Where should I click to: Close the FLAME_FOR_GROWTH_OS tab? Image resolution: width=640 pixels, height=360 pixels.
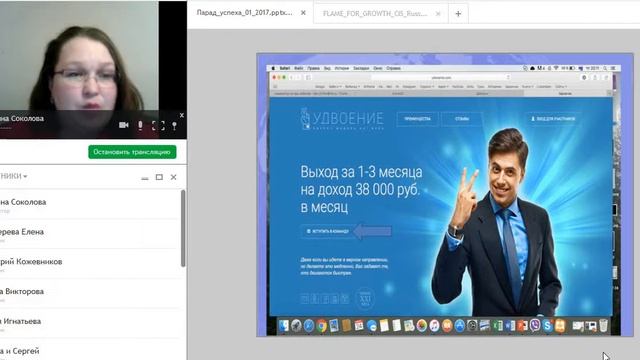click(x=438, y=13)
